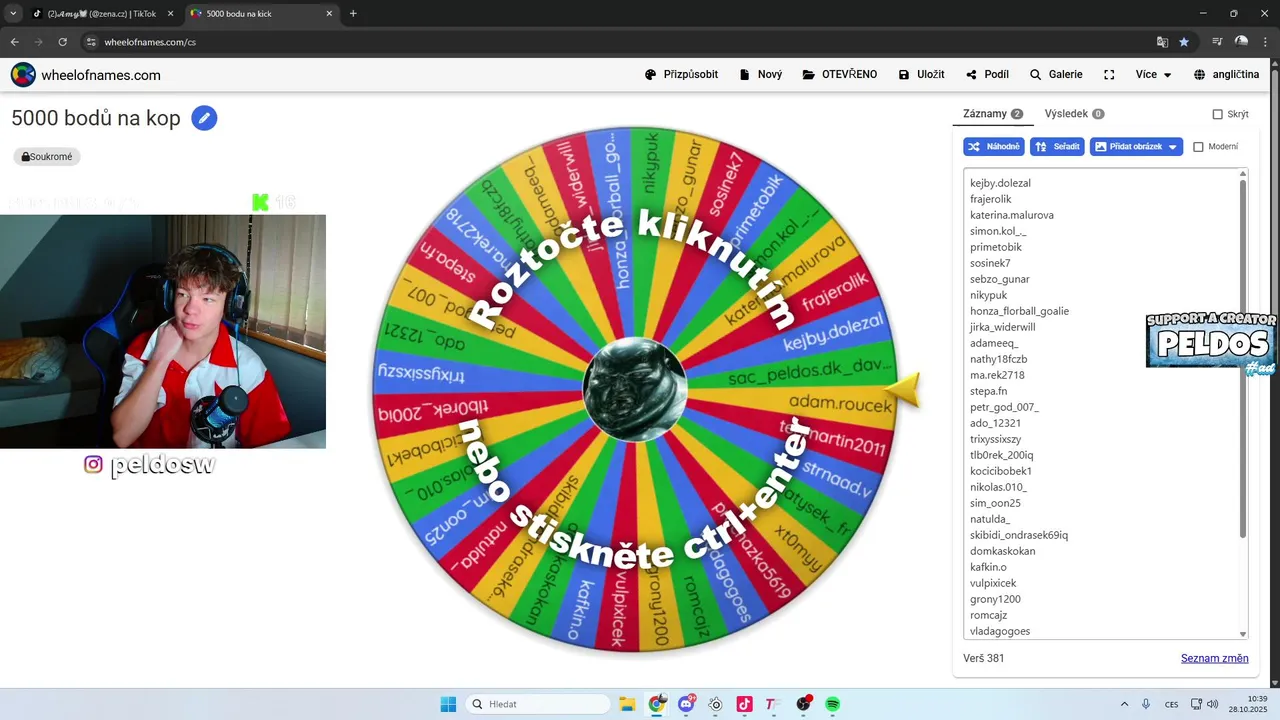Click entry petr_god_007_ in list
This screenshot has width=1280, height=720.
pos(1004,407)
